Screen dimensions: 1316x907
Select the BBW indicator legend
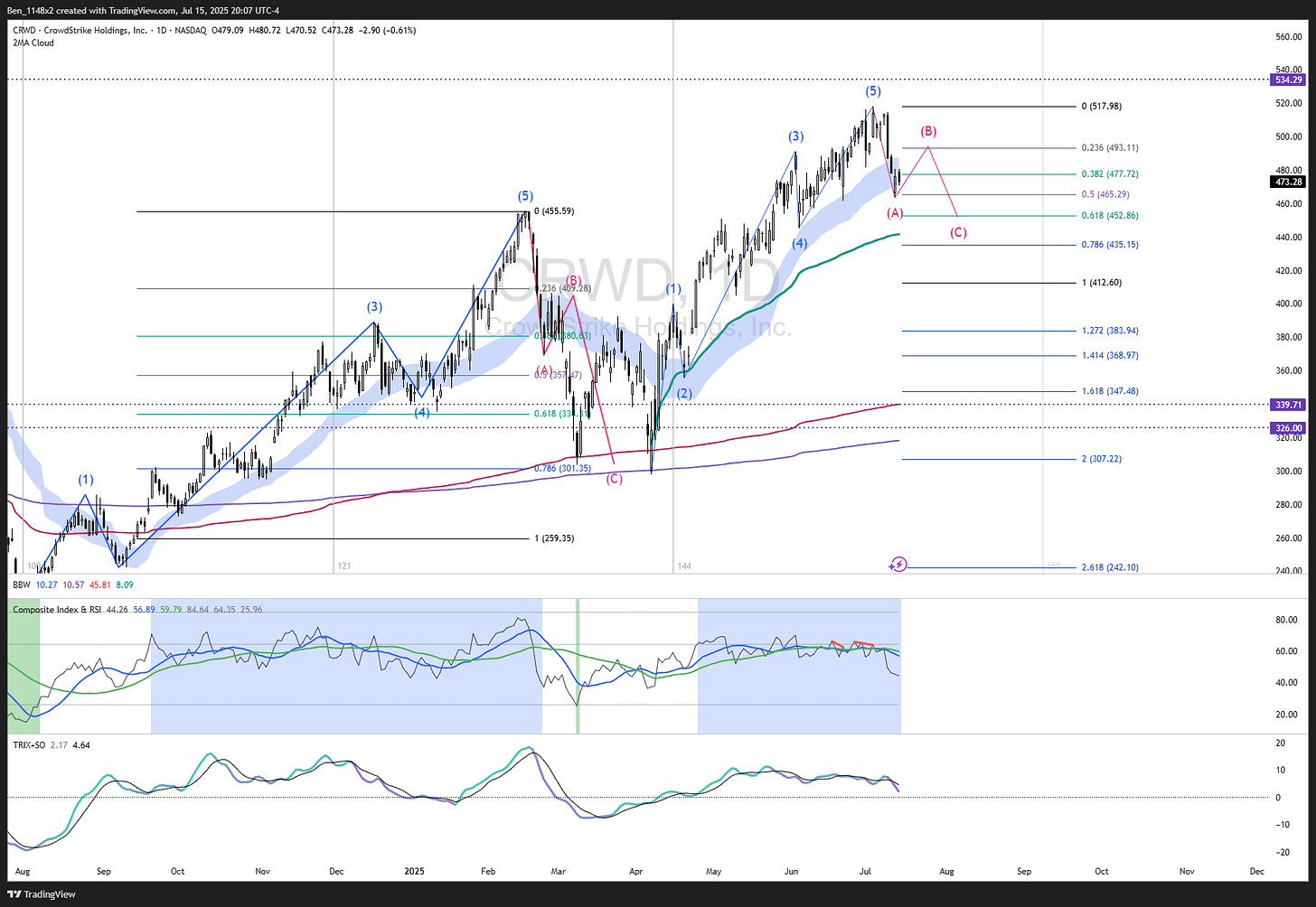pos(73,585)
